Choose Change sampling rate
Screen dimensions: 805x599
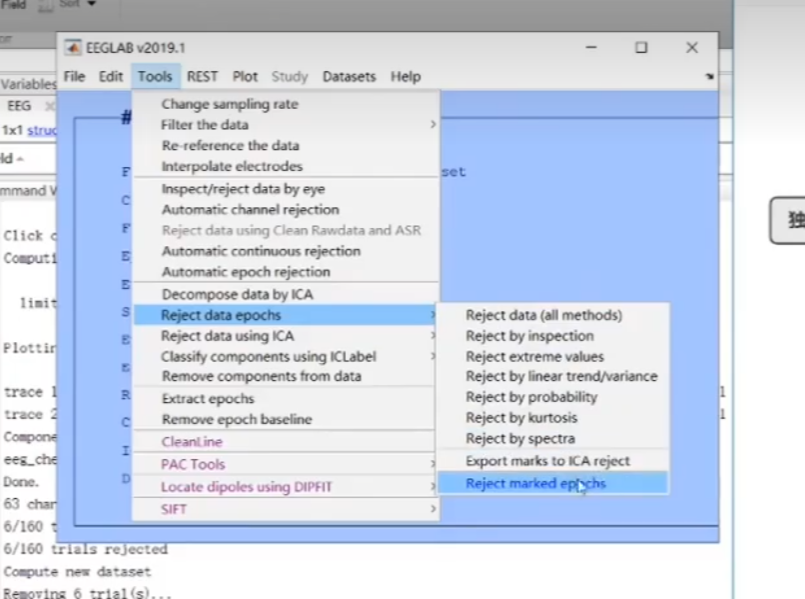pos(229,104)
